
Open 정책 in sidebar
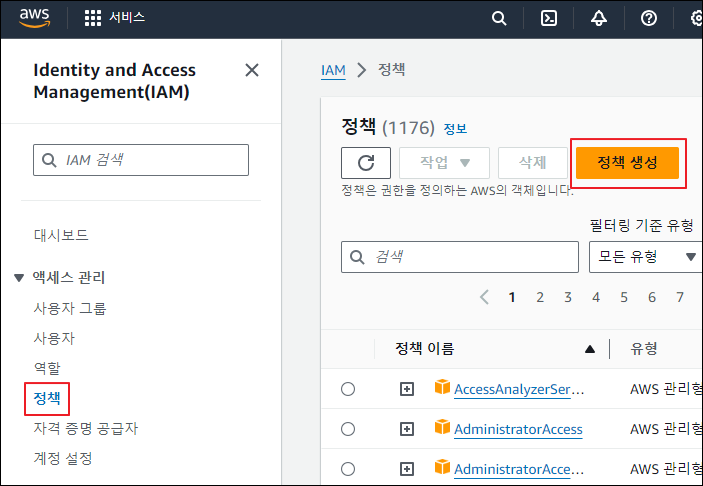[x=47, y=398]
